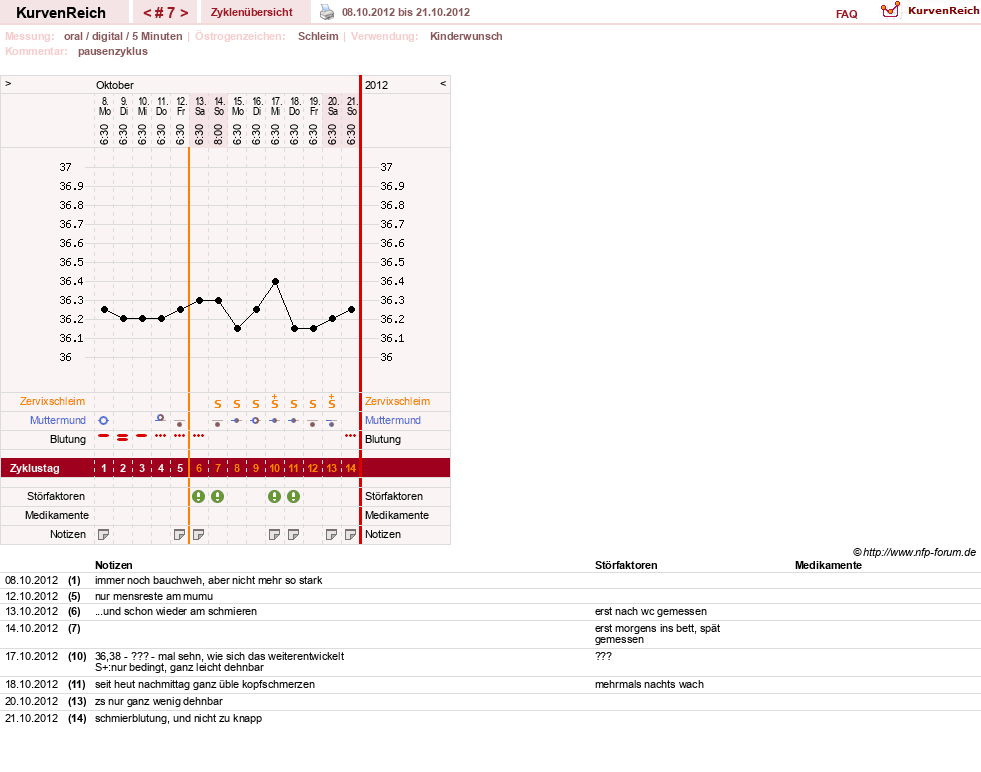Click the Blutung spotting dots on day 14
The image size is (981, 772).
(350, 435)
